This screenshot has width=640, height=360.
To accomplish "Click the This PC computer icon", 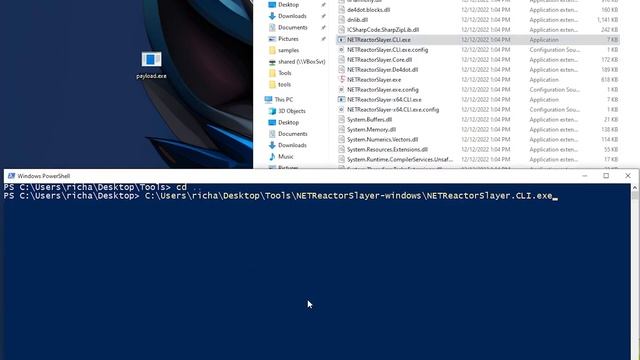I will tap(268, 100).
